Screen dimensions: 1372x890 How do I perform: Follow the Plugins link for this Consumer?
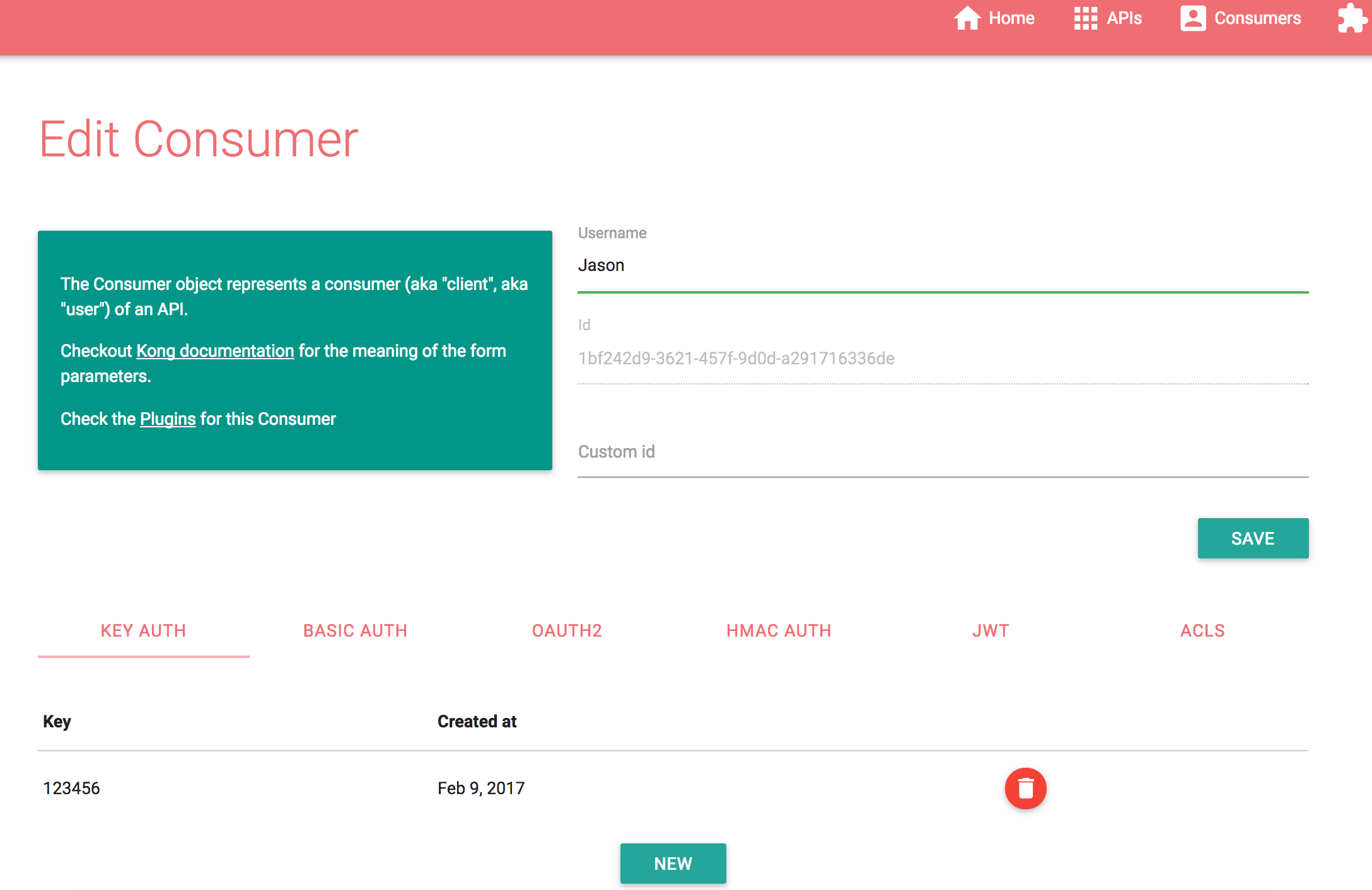(x=168, y=419)
